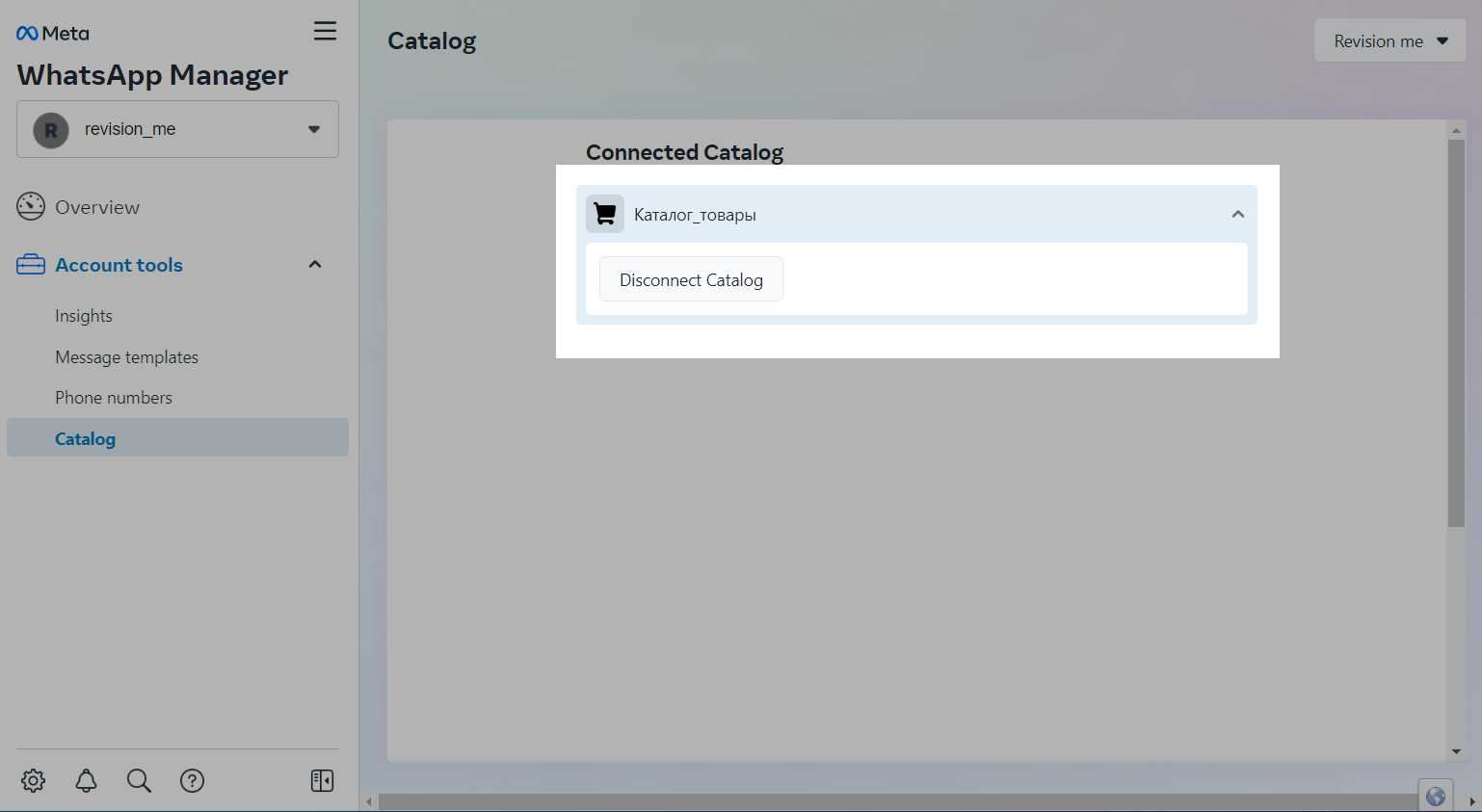
Task: Collapse the Каталог_товары catalog row
Action: [x=1238, y=214]
